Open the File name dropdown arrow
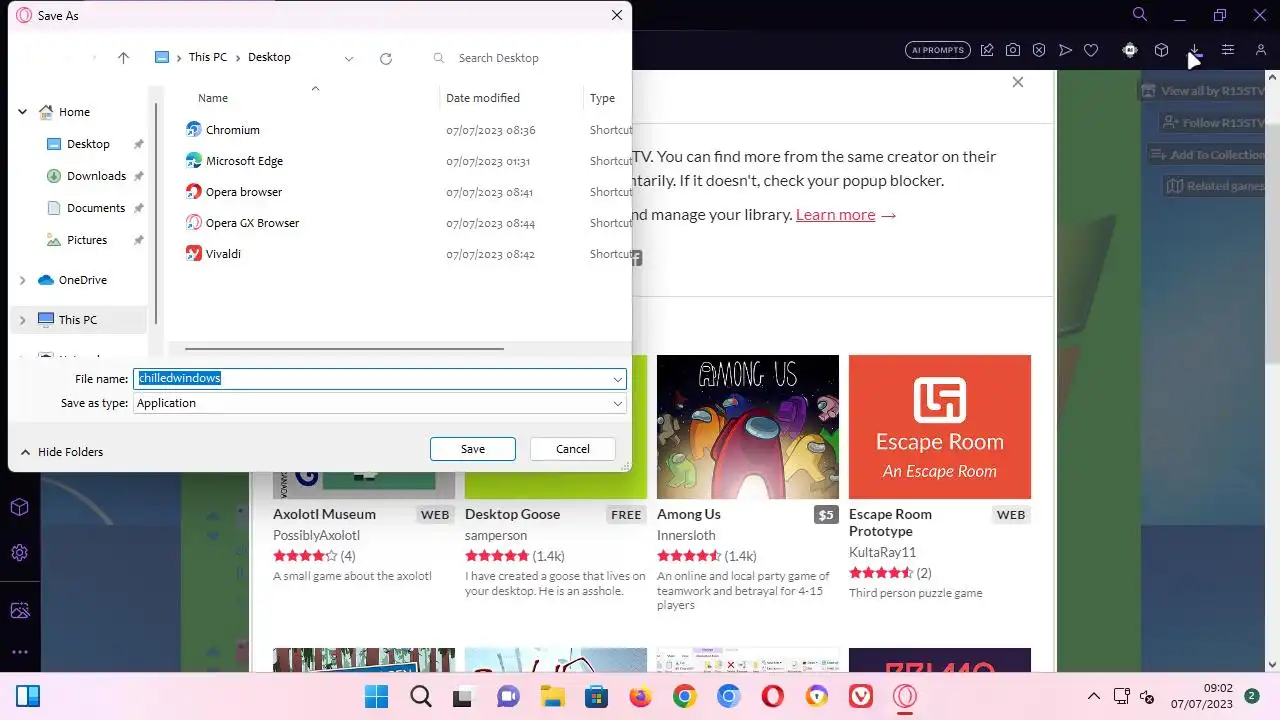 coord(618,379)
